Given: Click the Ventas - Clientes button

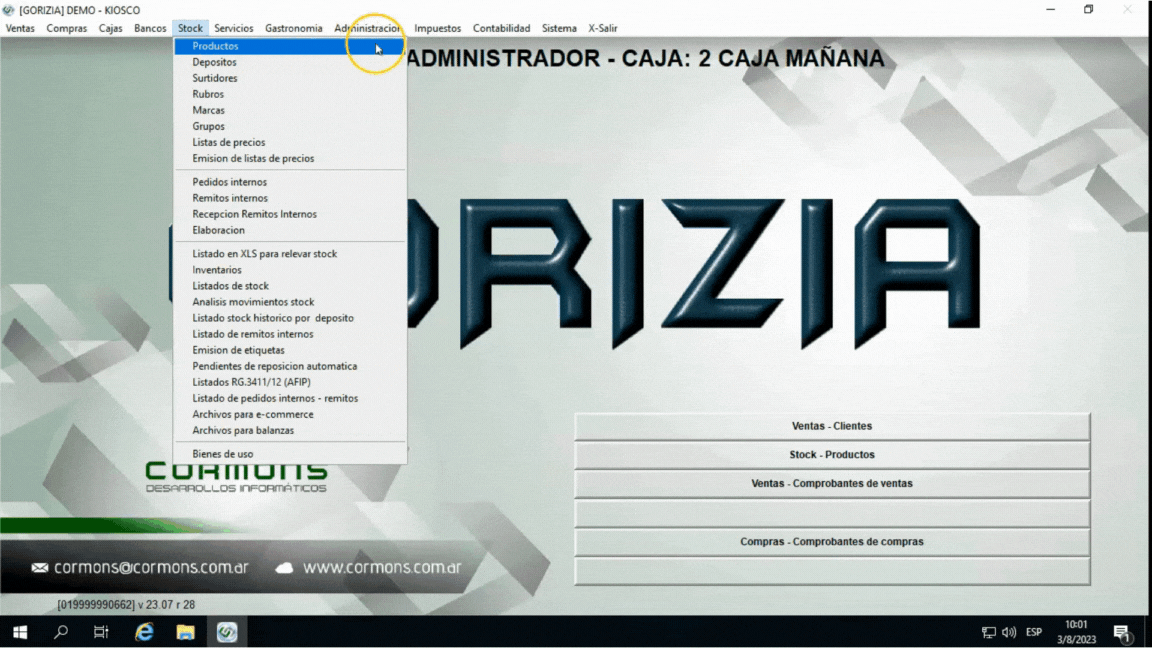Looking at the screenshot, I should click(832, 426).
